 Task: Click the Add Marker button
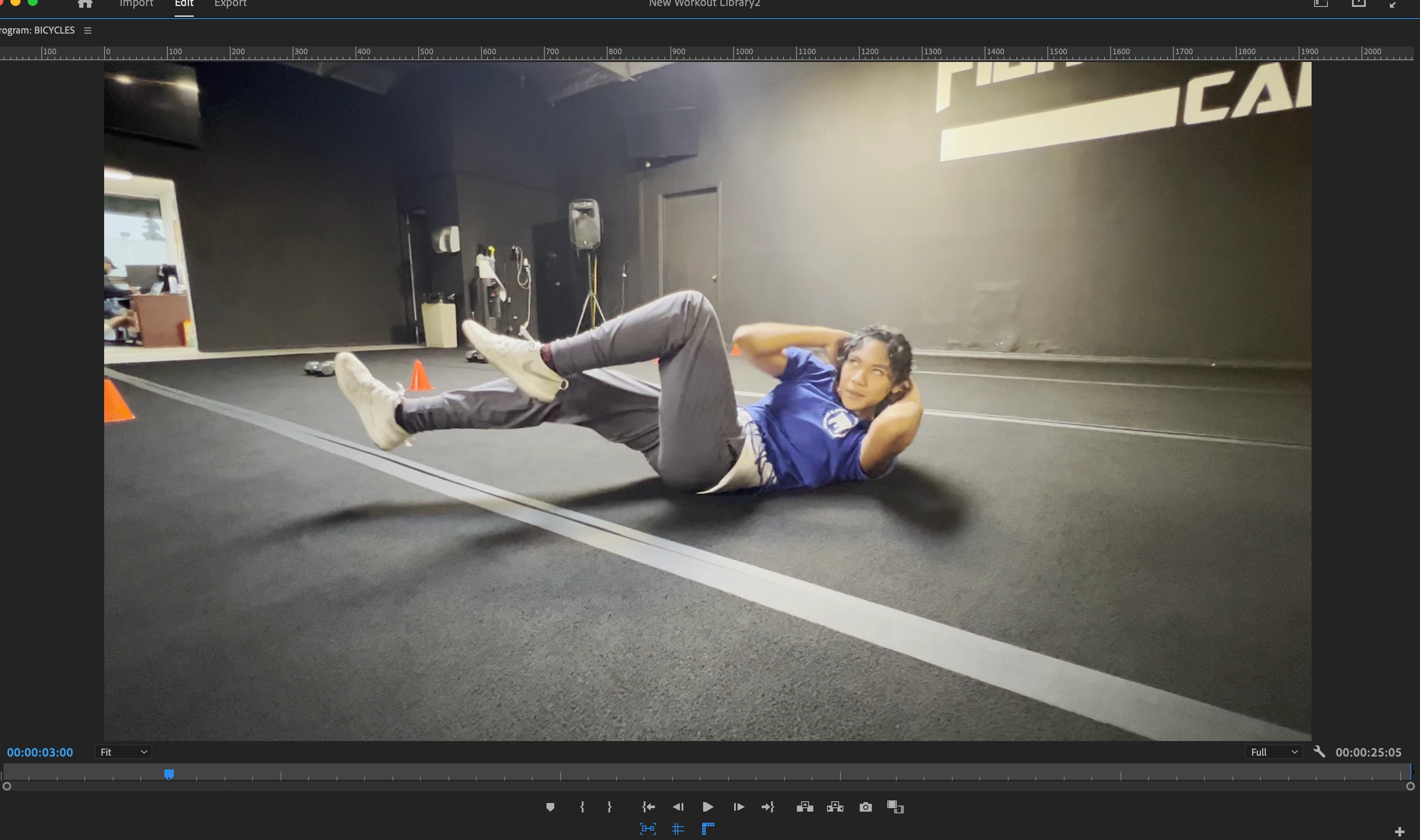pos(549,807)
